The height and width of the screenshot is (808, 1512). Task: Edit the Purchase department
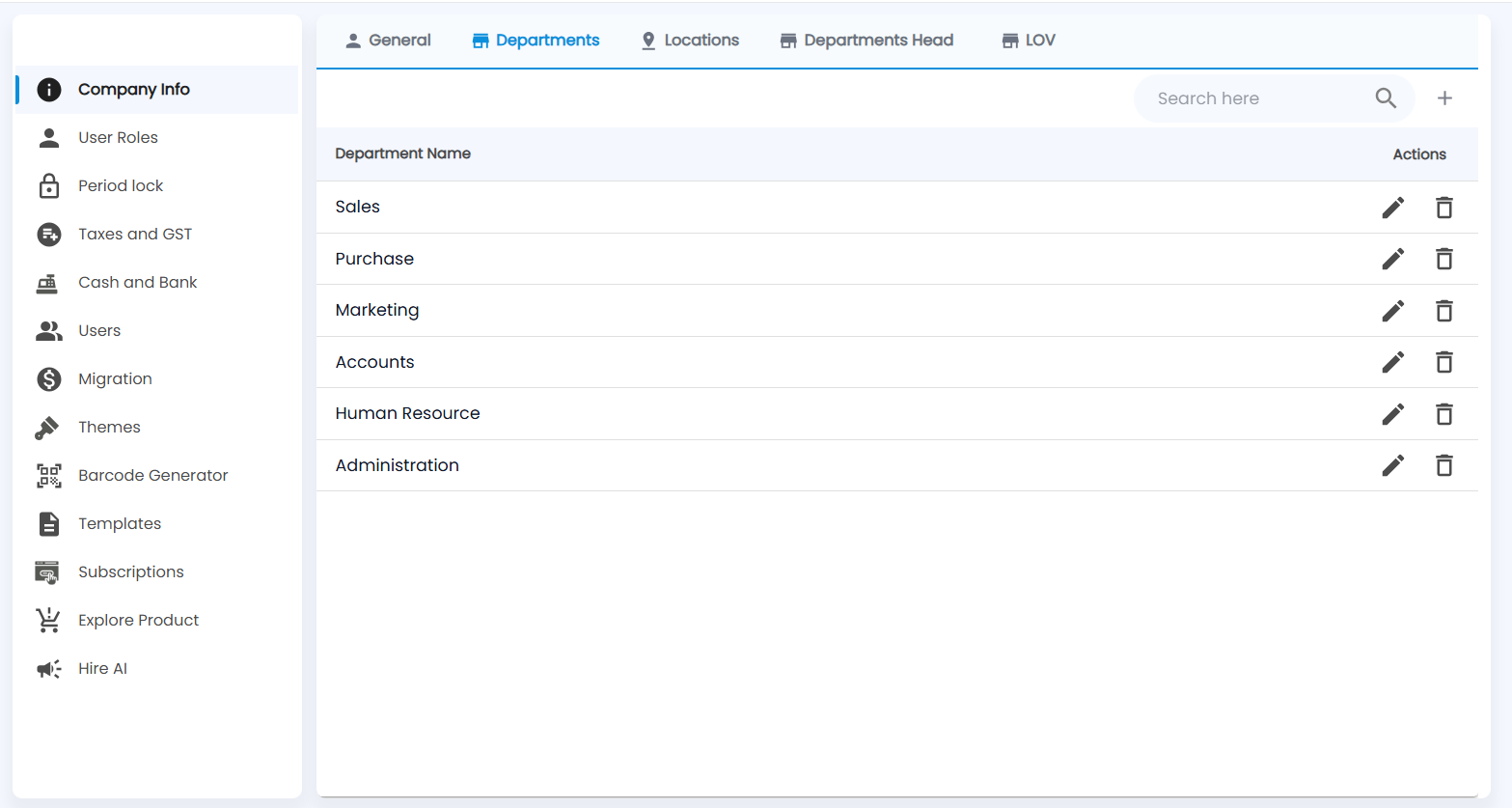coord(1392,259)
